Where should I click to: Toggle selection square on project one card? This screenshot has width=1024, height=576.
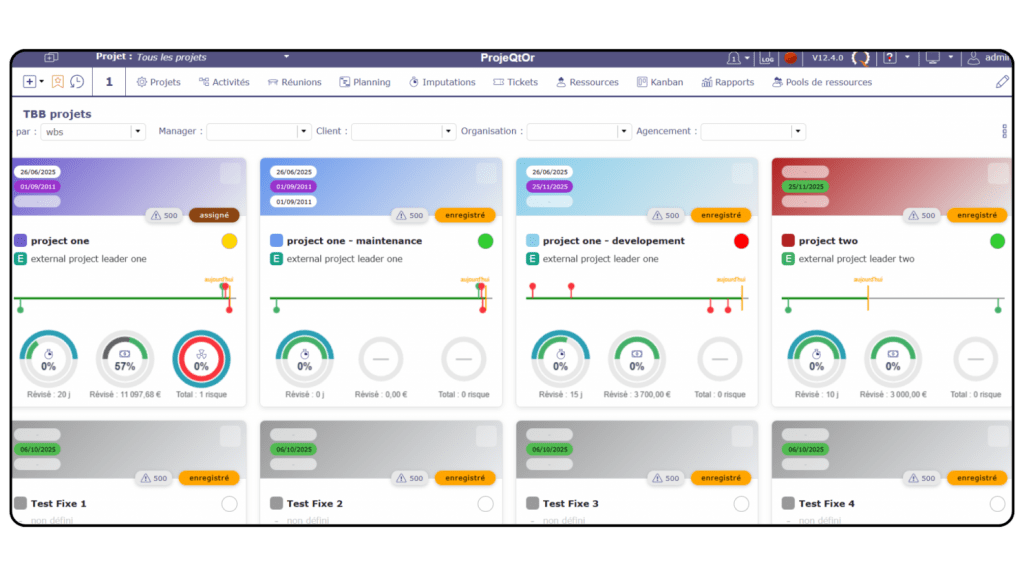pos(230,174)
